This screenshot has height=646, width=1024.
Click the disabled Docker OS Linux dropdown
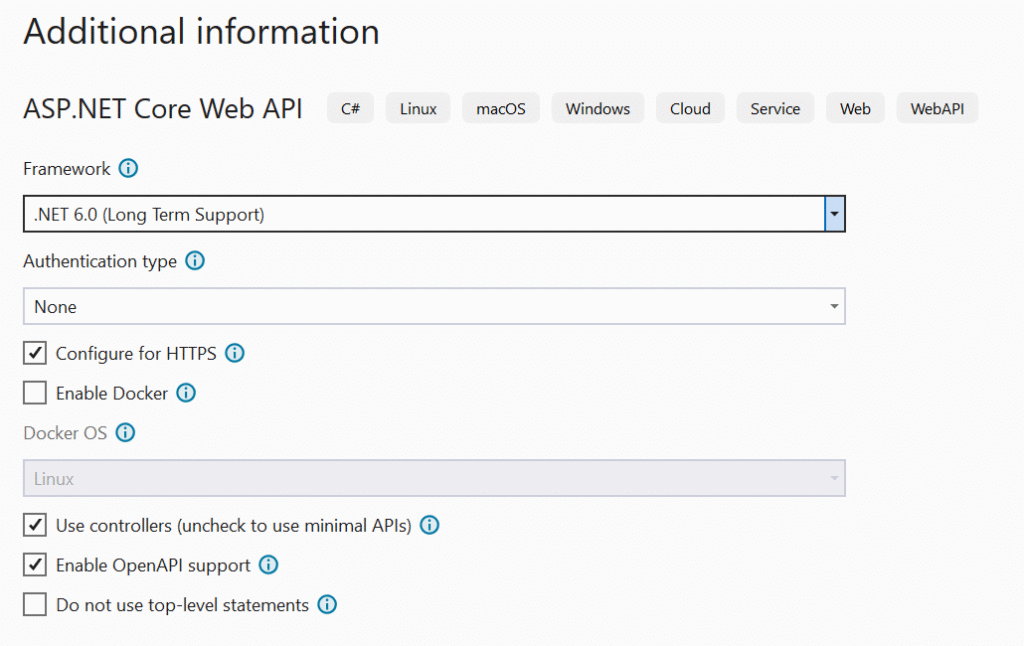[434, 479]
